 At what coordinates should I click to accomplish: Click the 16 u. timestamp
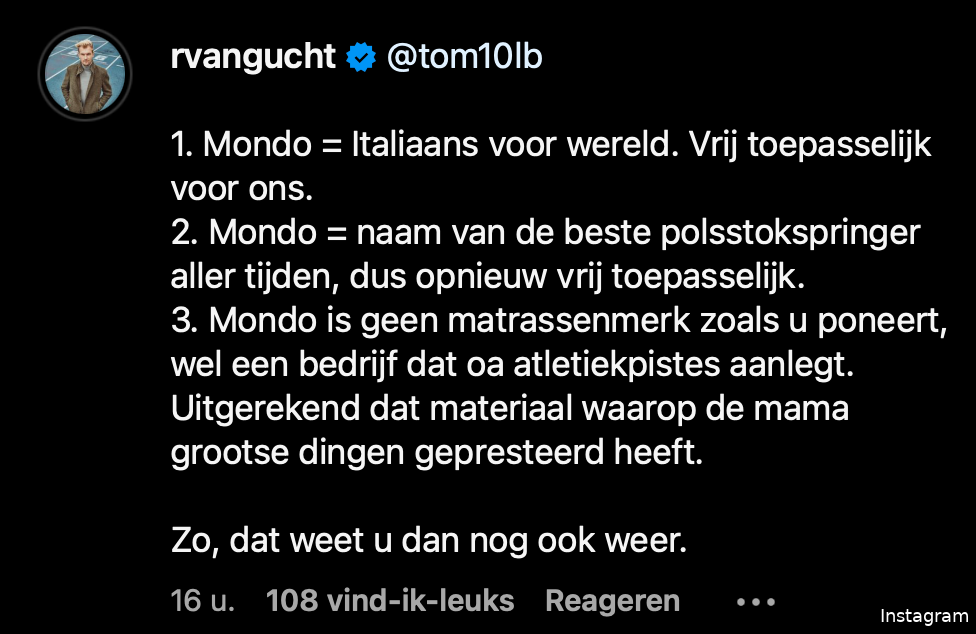(202, 601)
